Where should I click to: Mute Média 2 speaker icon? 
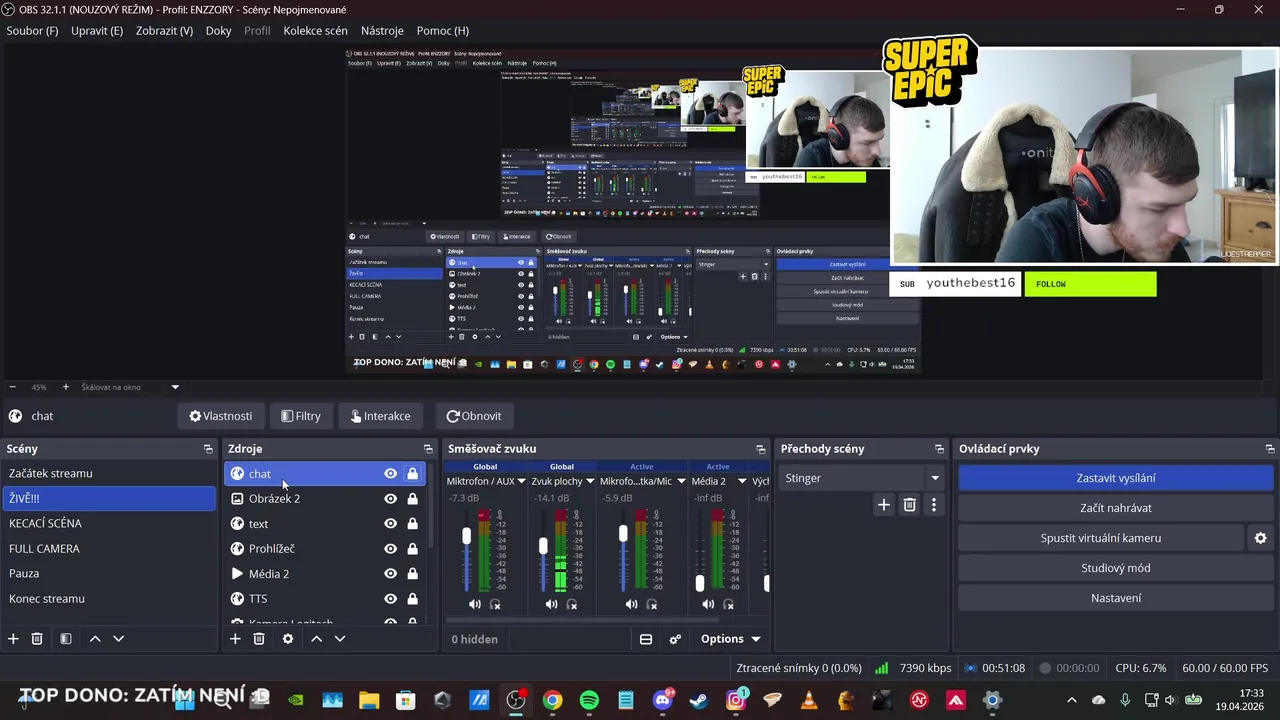tap(708, 604)
